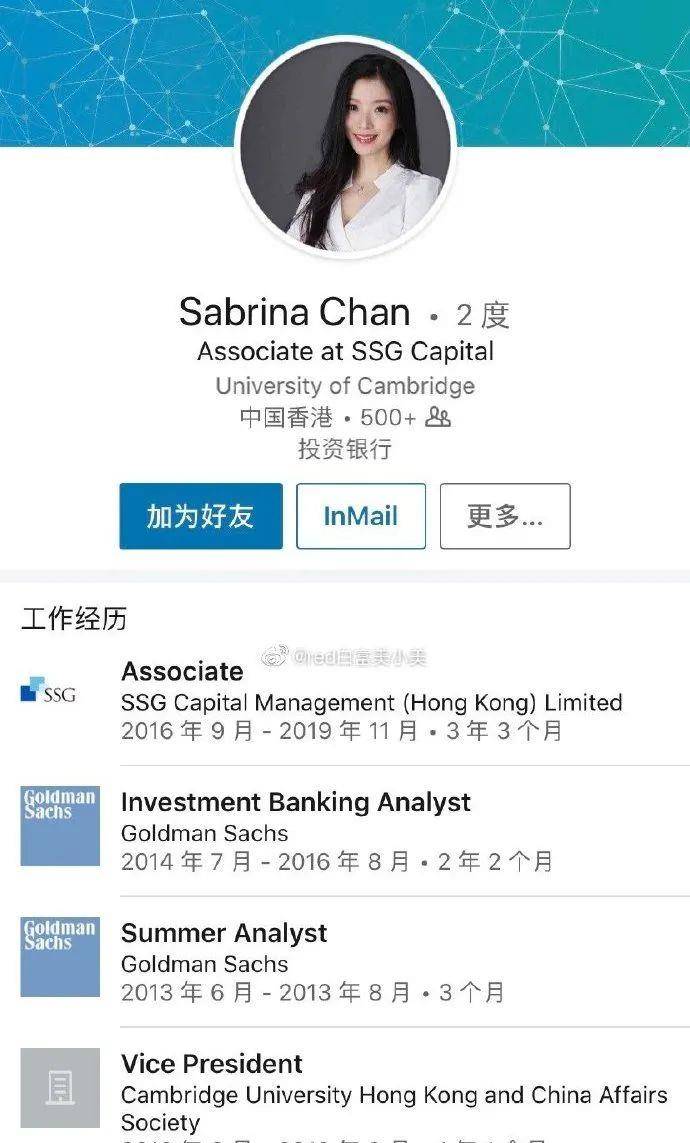
Task: Click the 投资银行 industry label
Action: pyautogui.click(x=345, y=449)
